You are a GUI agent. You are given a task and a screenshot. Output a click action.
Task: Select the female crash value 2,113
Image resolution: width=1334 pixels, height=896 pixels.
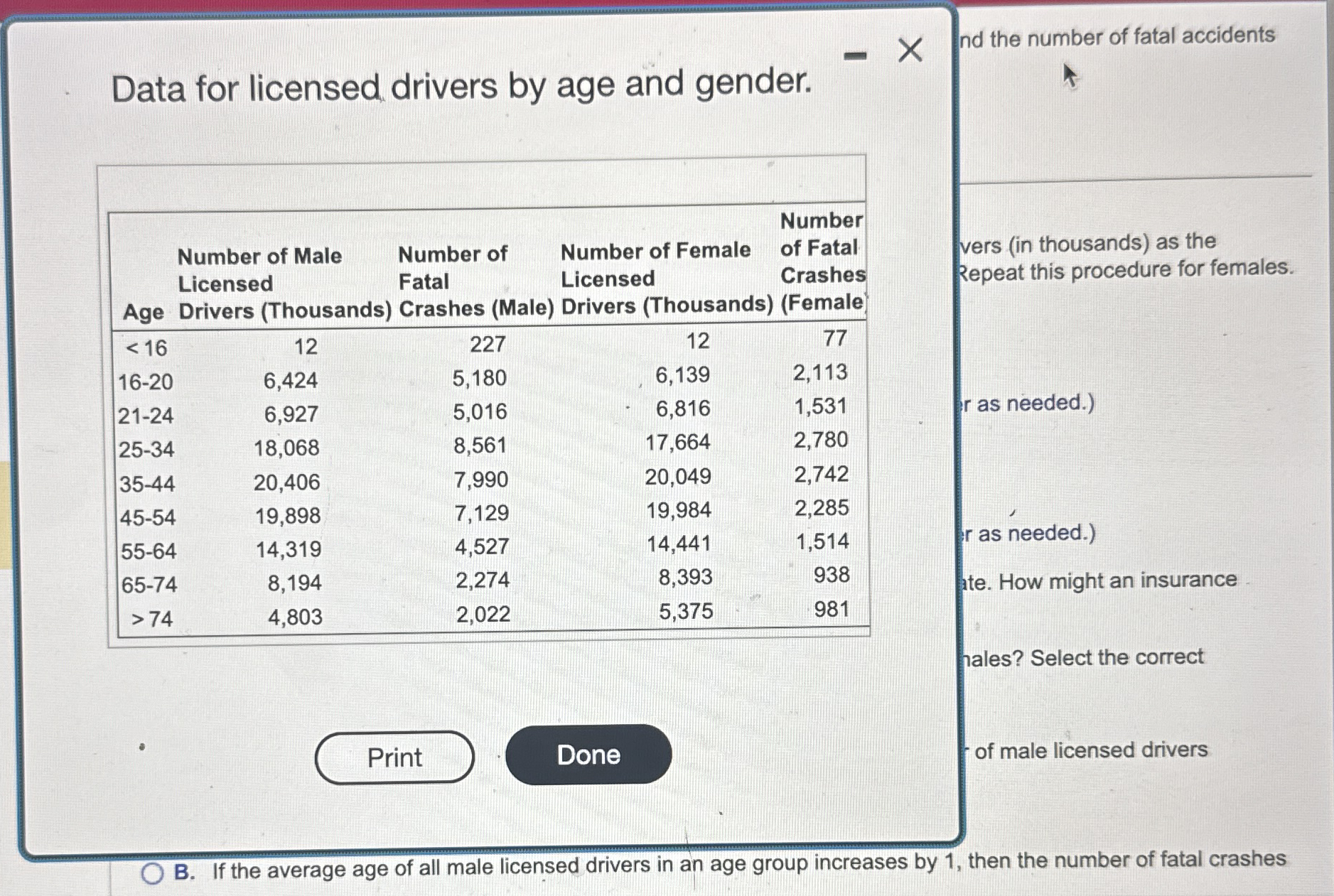tap(820, 372)
